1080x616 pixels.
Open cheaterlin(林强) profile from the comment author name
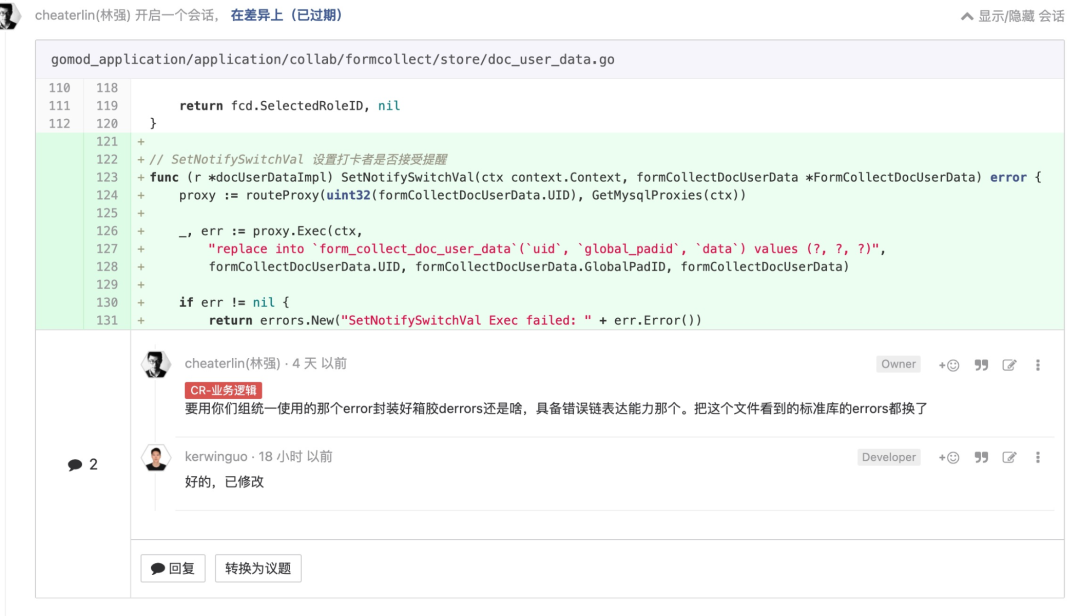(232, 364)
